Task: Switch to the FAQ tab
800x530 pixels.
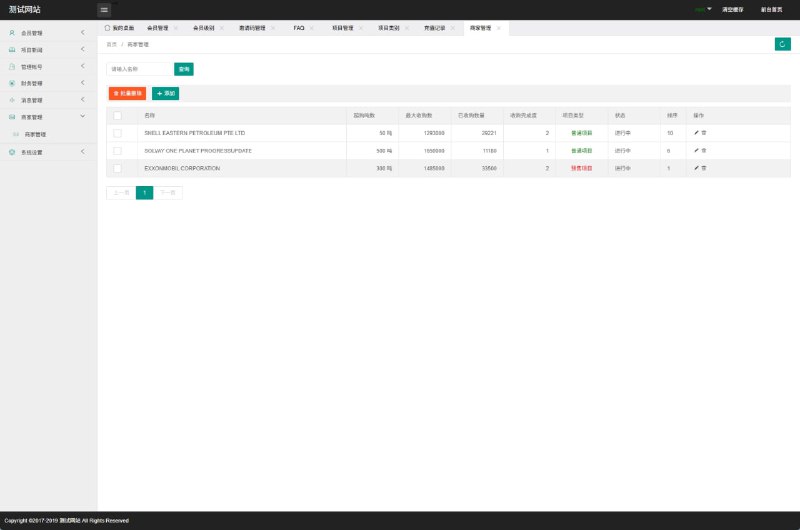Action: 299,28
